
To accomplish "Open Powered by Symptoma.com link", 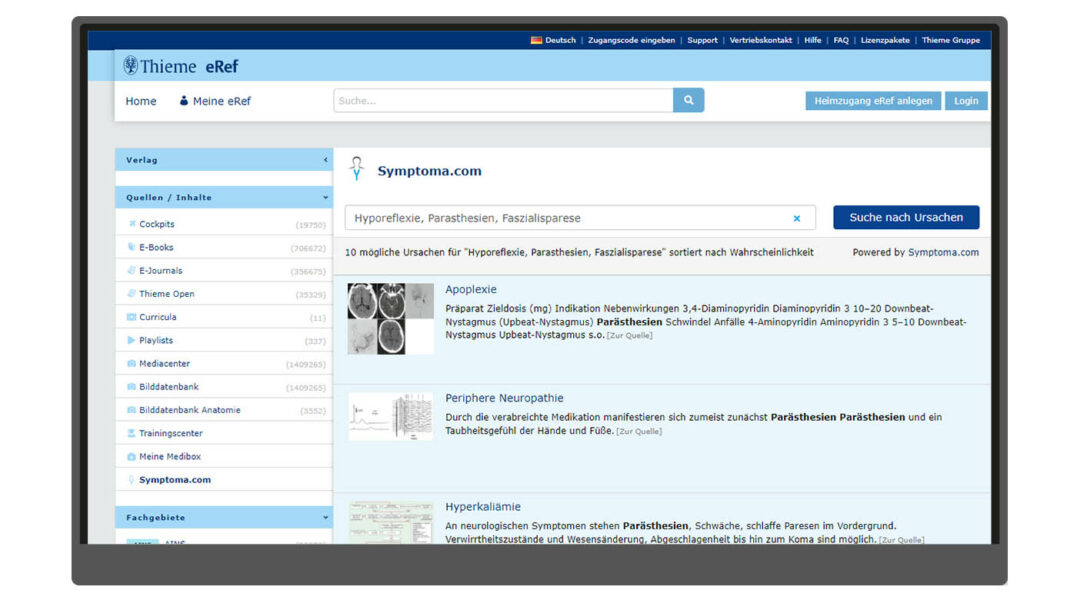I will (943, 253).
